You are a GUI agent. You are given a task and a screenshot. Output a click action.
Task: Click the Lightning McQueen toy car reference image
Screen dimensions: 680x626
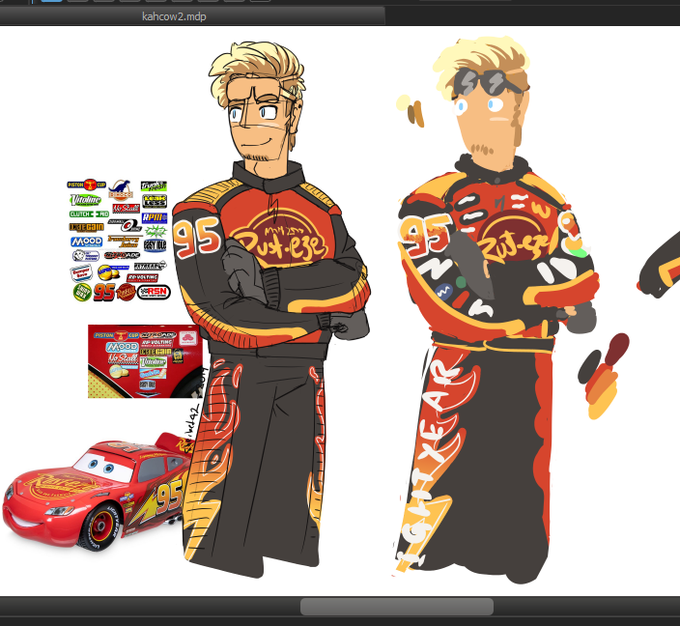pyautogui.click(x=98, y=491)
